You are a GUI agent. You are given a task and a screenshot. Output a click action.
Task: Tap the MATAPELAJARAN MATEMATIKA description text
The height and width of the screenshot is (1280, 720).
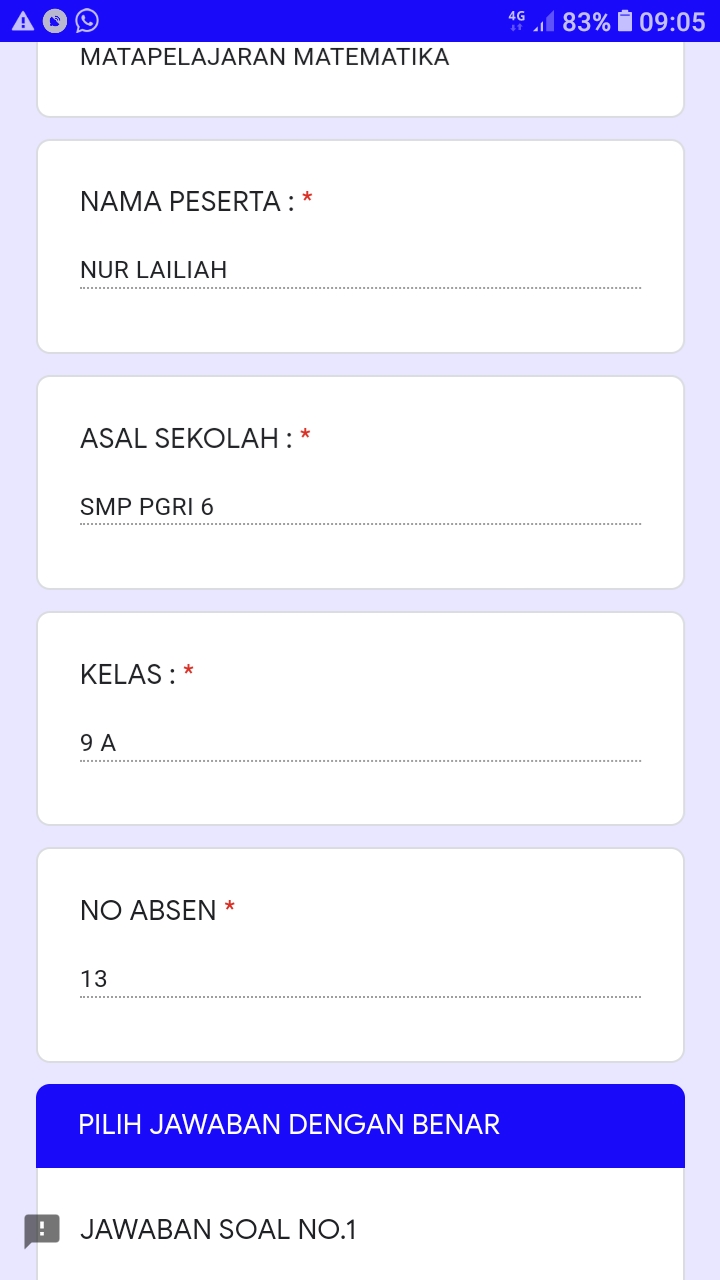[265, 58]
